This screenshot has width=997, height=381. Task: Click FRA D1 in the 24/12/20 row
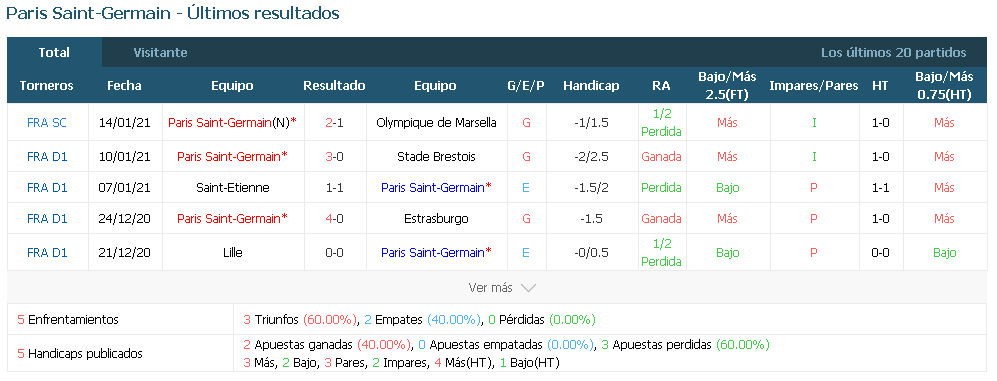coord(47,219)
